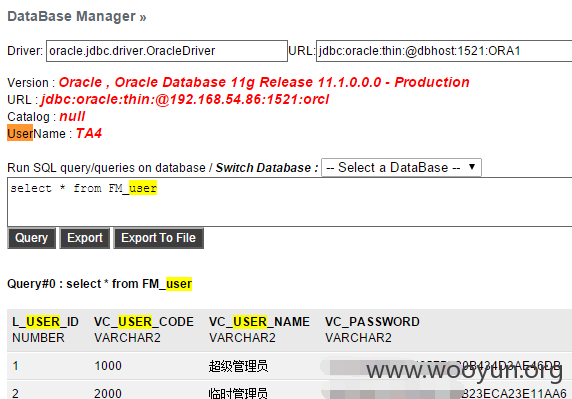Select user ID cell 1
Viewport: 572px width, 399px height.
point(15,366)
